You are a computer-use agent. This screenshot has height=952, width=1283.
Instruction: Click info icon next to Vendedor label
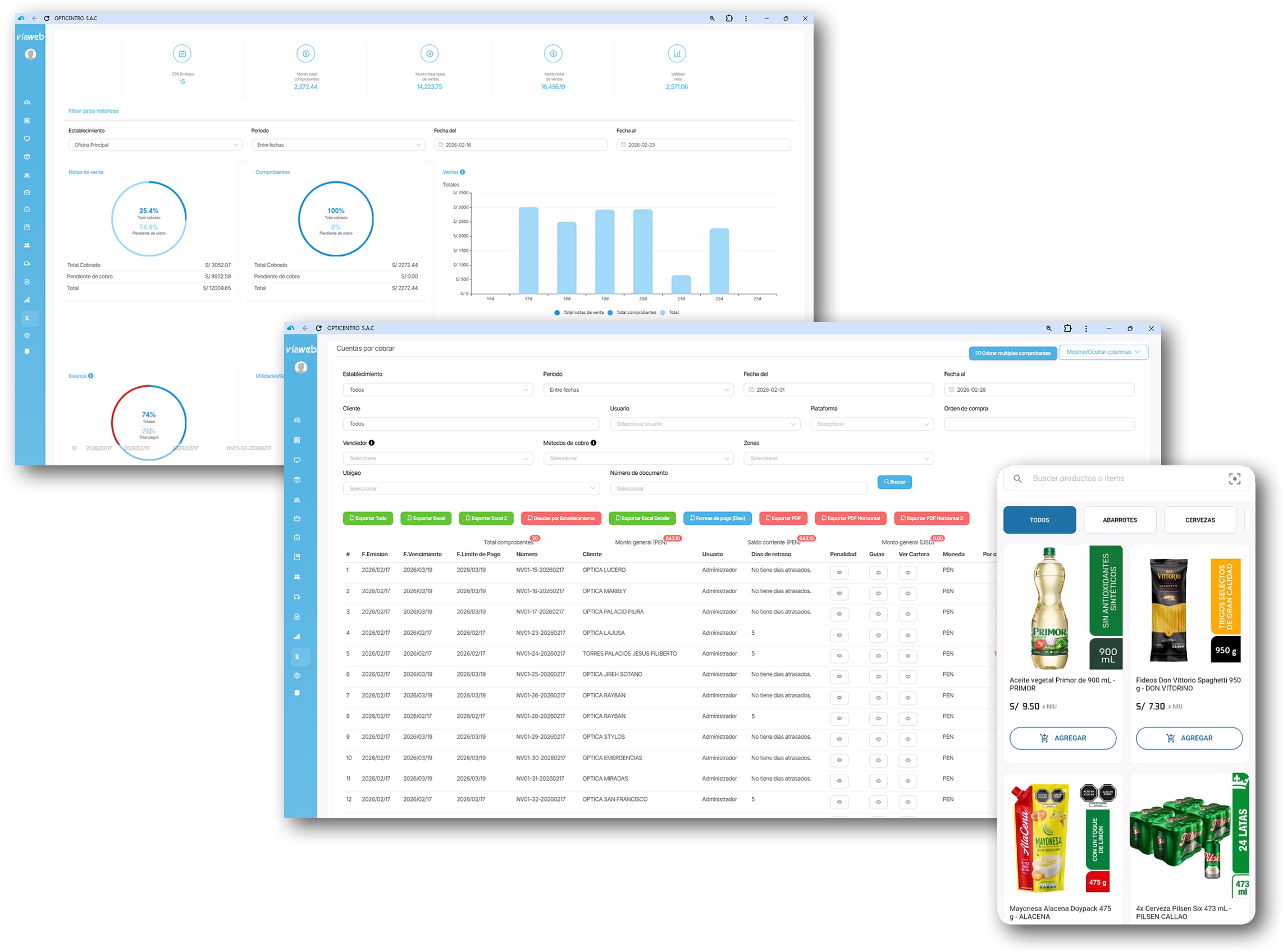coord(372,443)
